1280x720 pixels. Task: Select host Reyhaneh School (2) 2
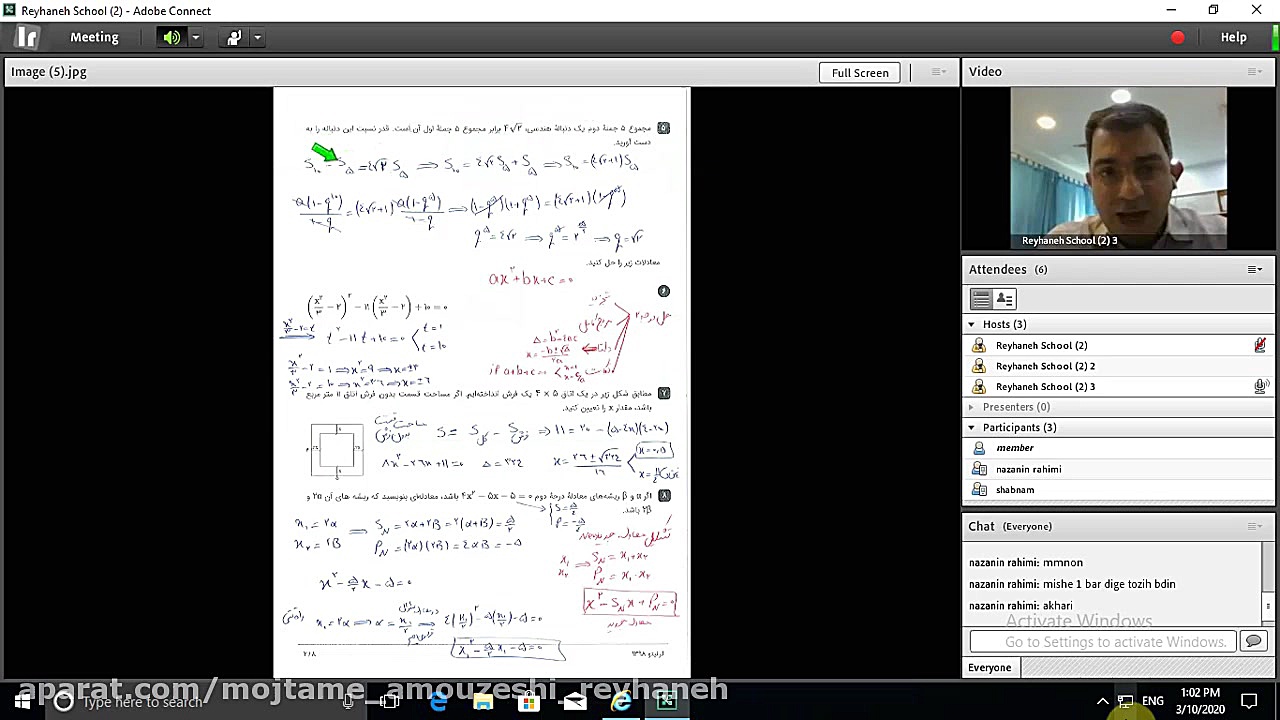[x=1118, y=366]
